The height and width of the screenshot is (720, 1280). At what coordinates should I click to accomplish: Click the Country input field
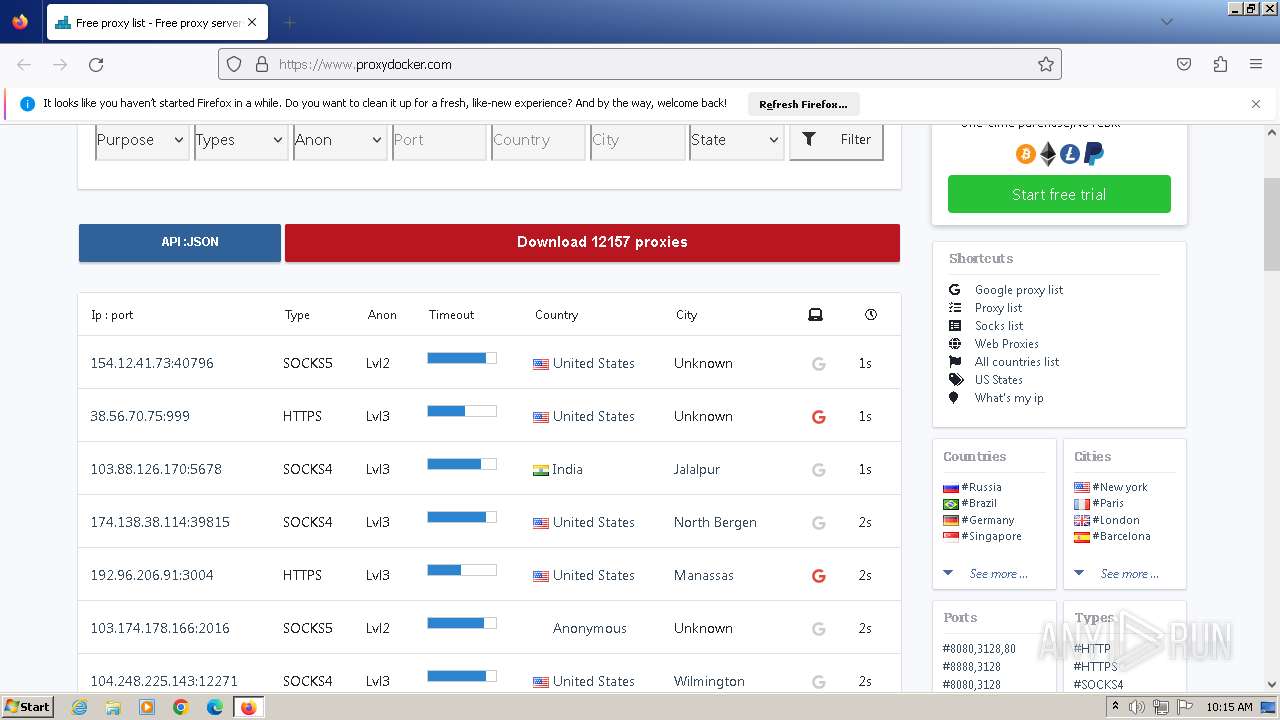click(x=538, y=140)
